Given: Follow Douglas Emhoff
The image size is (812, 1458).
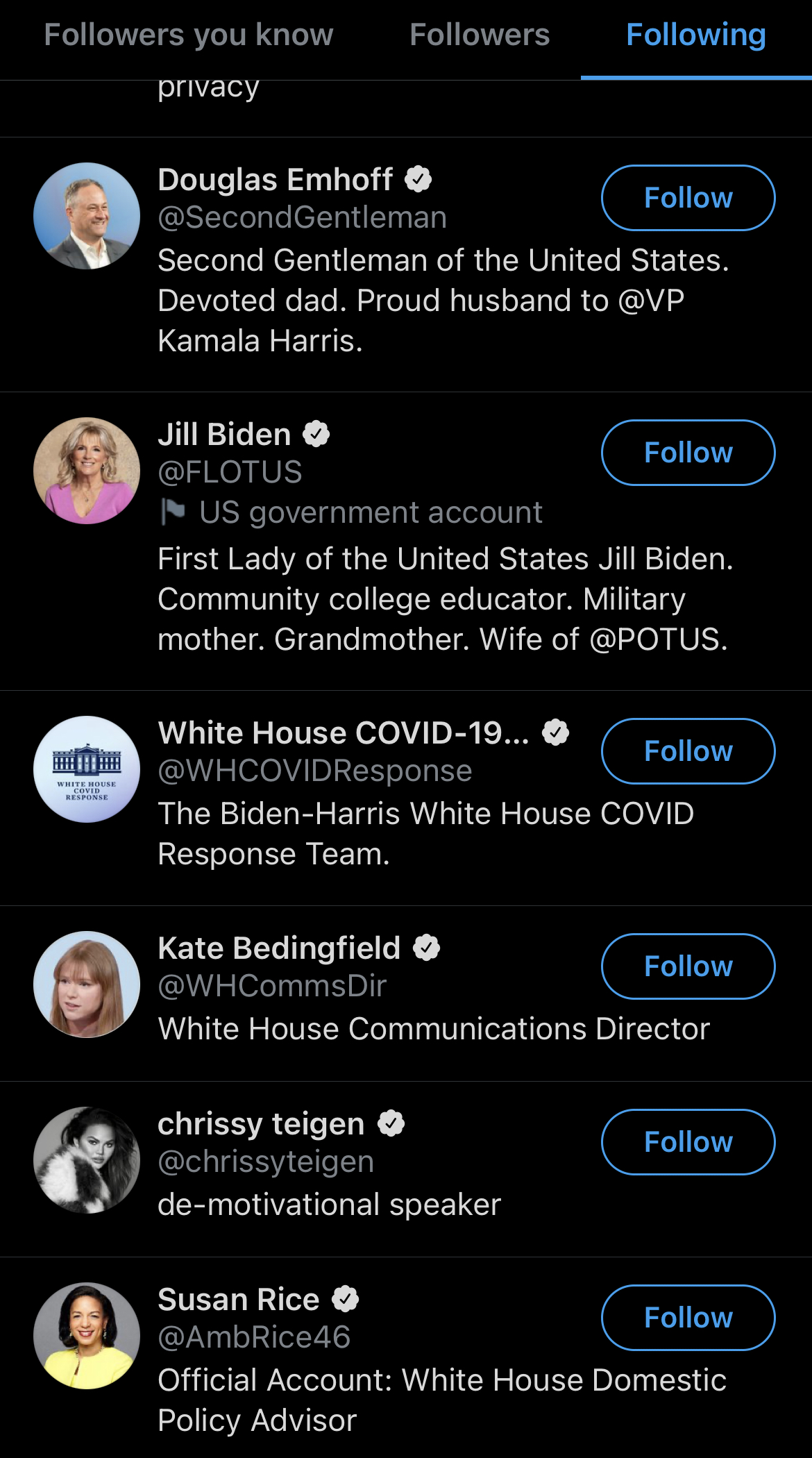Looking at the screenshot, I should pos(688,198).
